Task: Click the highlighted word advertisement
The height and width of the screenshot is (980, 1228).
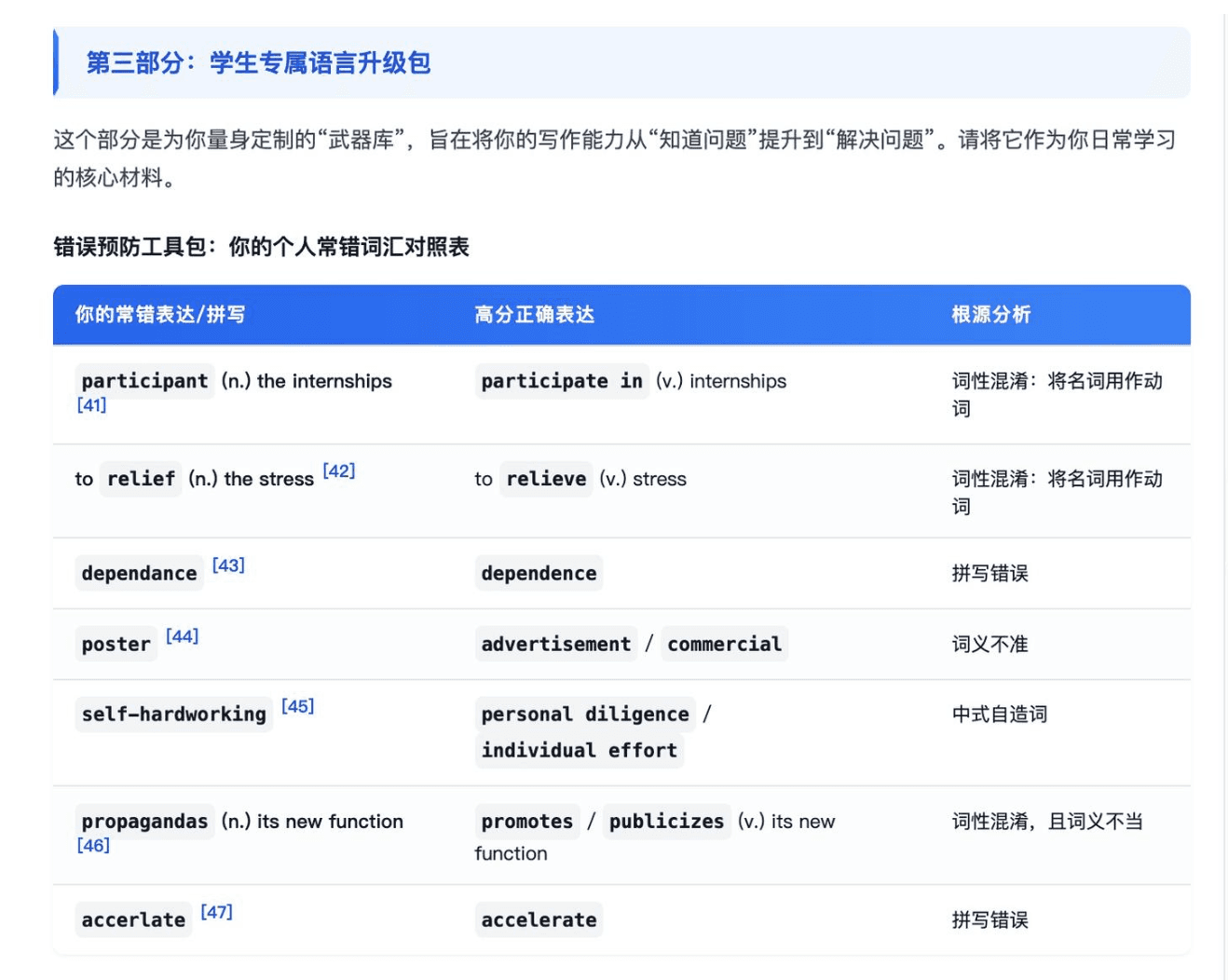Action: [x=556, y=644]
